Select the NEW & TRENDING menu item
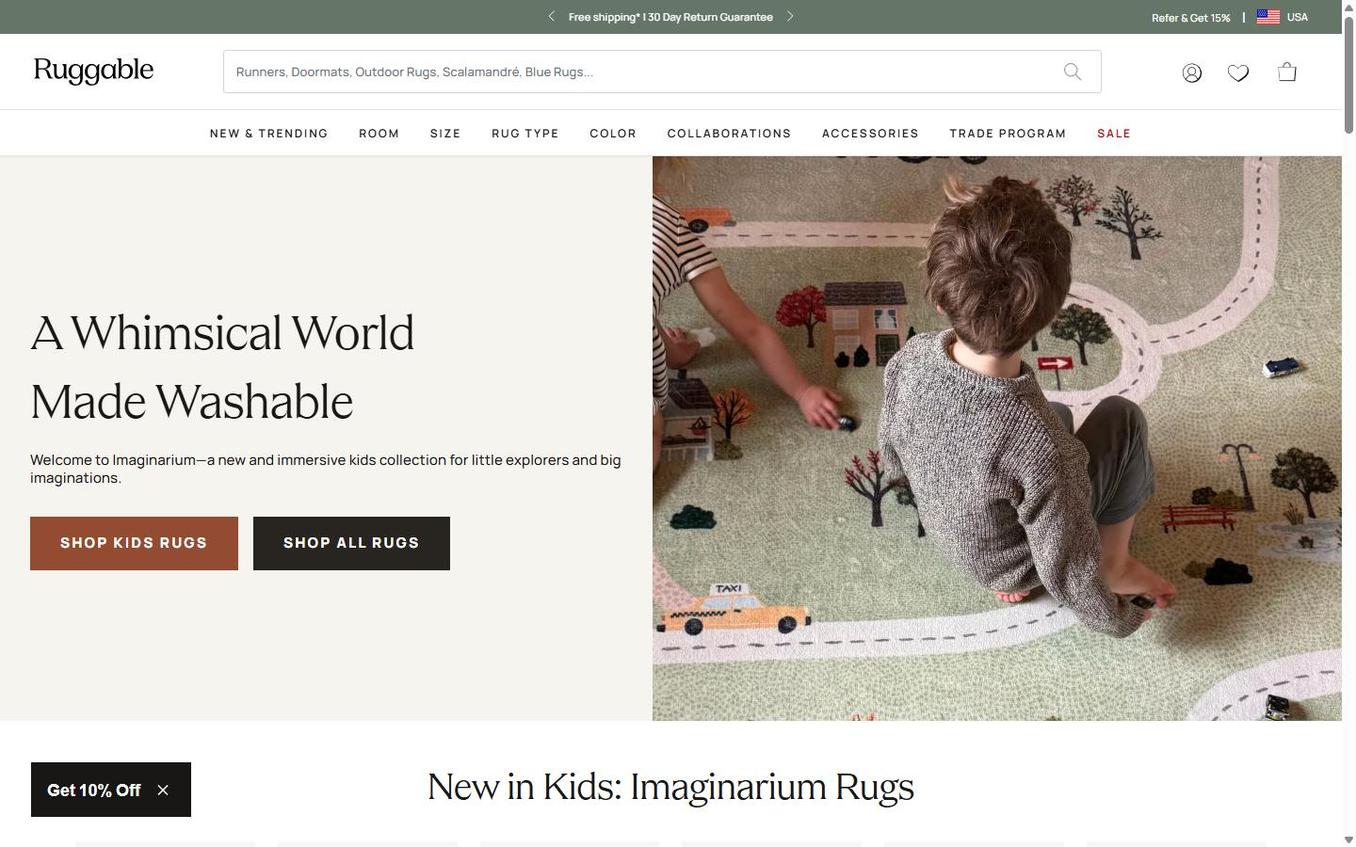1356x847 pixels. pos(269,131)
